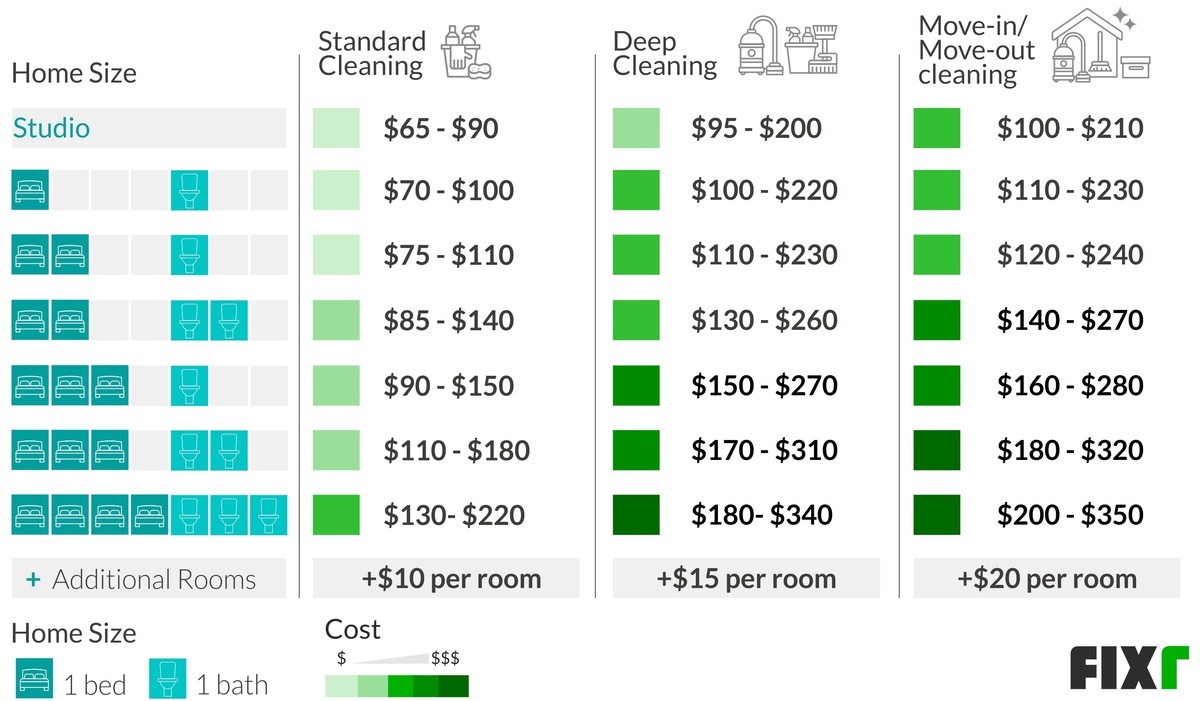Click the Additional Rooms label
The width and height of the screenshot is (1200, 701).
(x=154, y=579)
